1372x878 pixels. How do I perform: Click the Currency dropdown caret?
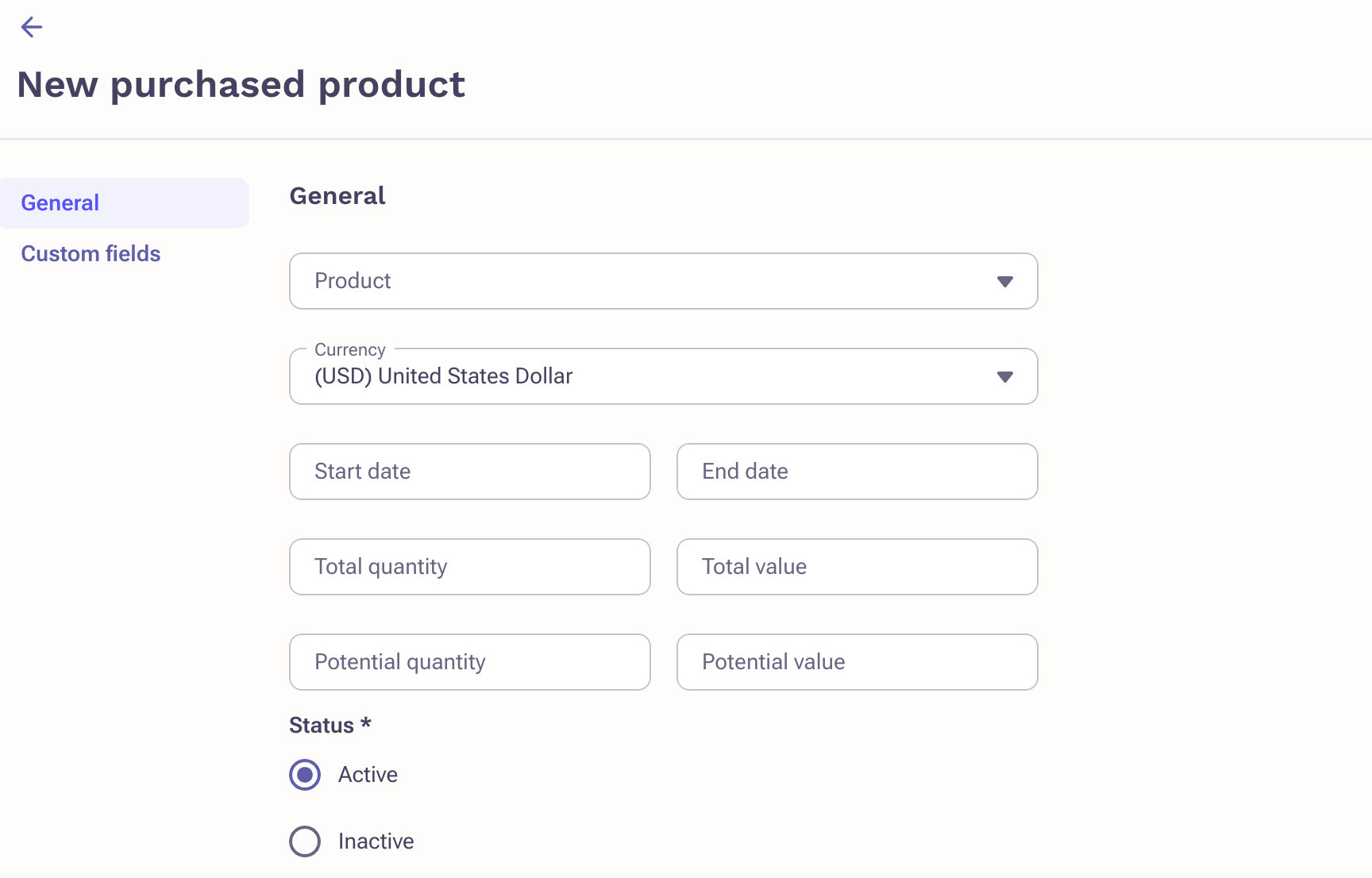(1005, 377)
